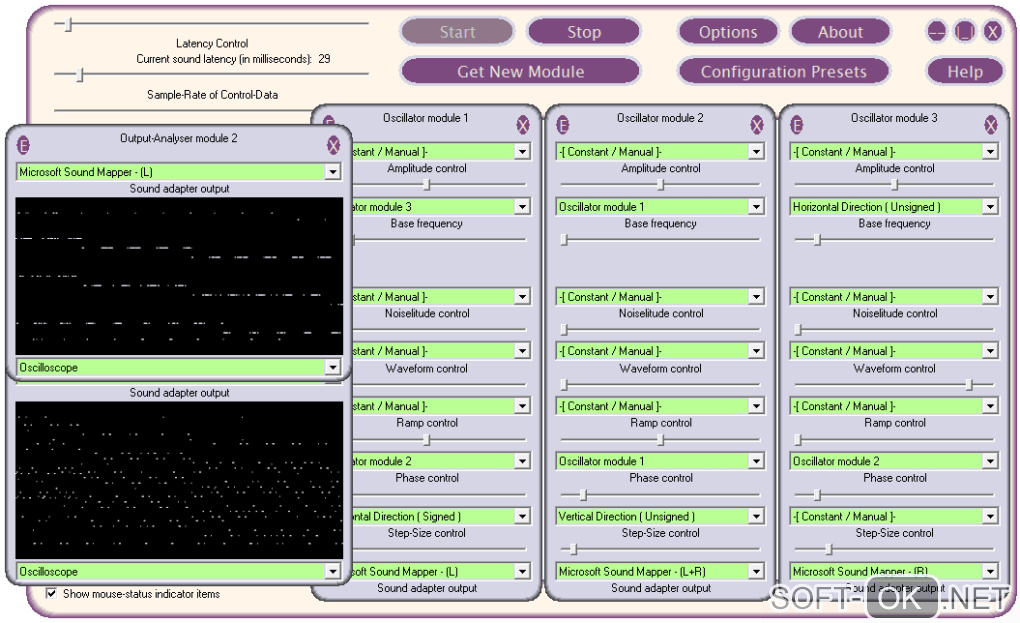
Task: Open the Help button
Action: 965,72
